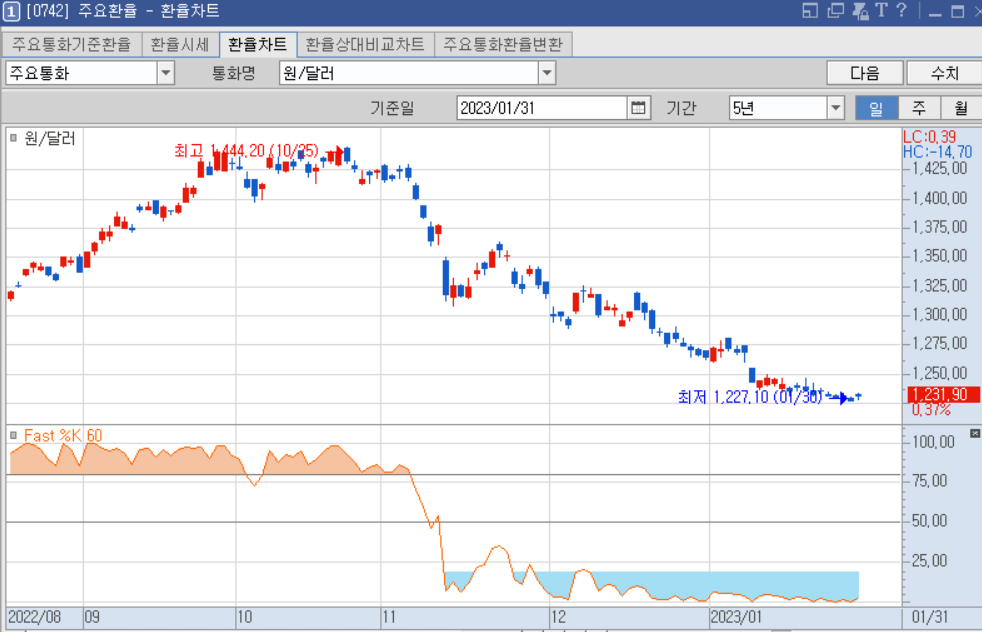Click the small square beside Fast %K 60
Screen dimensions: 982x632
(13, 435)
